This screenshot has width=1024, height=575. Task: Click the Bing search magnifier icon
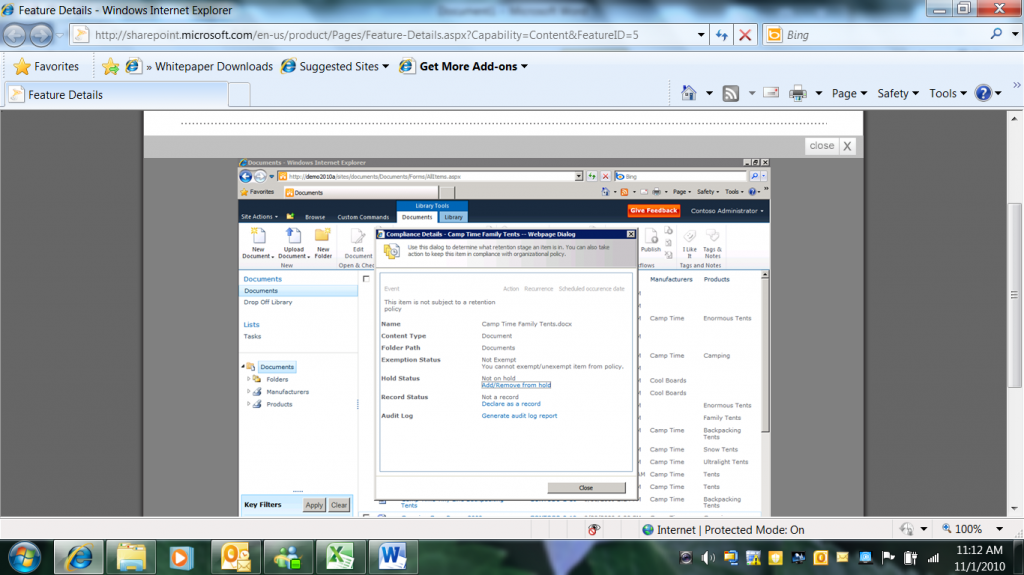996,34
